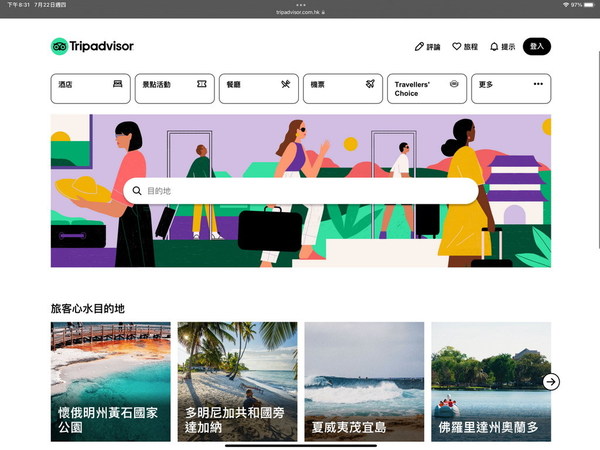The width and height of the screenshot is (600, 450).
Task: Click the airplane icon in 機票 tab
Action: 370,84
